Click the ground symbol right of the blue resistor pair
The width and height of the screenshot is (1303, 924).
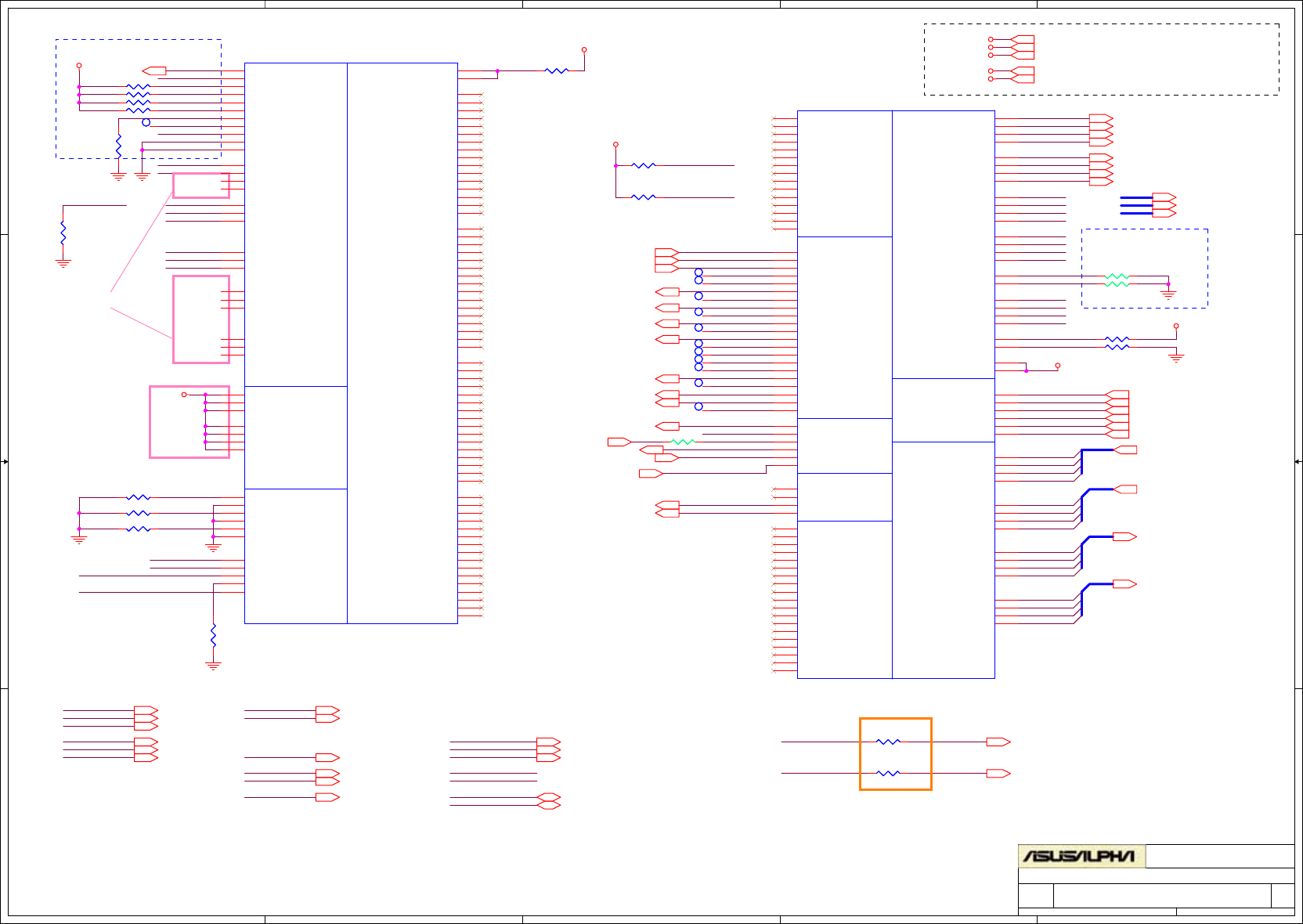[1176, 358]
